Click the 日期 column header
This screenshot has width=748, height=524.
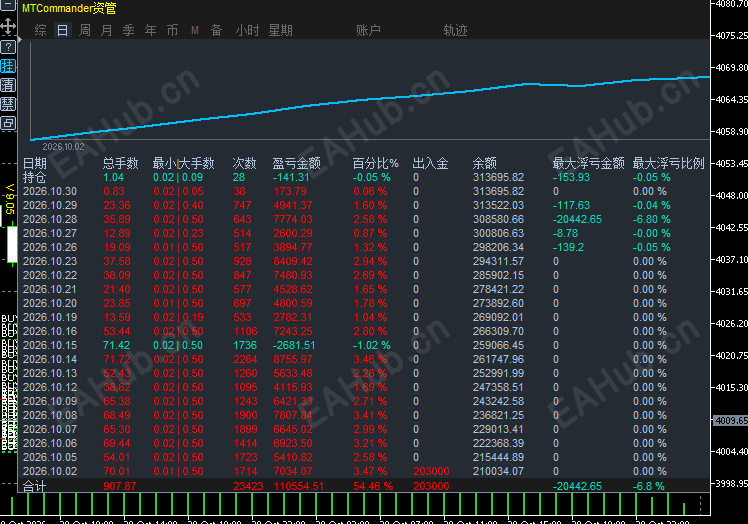(x=35, y=164)
